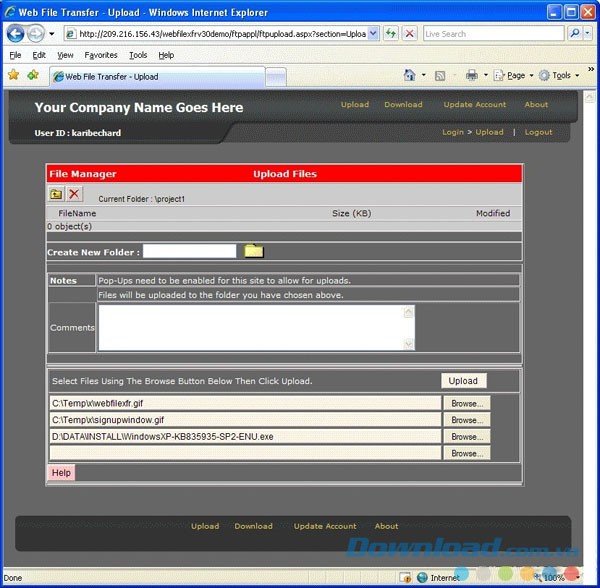This screenshot has width=600, height=588.
Task: Click the Logout link
Action: [538, 132]
